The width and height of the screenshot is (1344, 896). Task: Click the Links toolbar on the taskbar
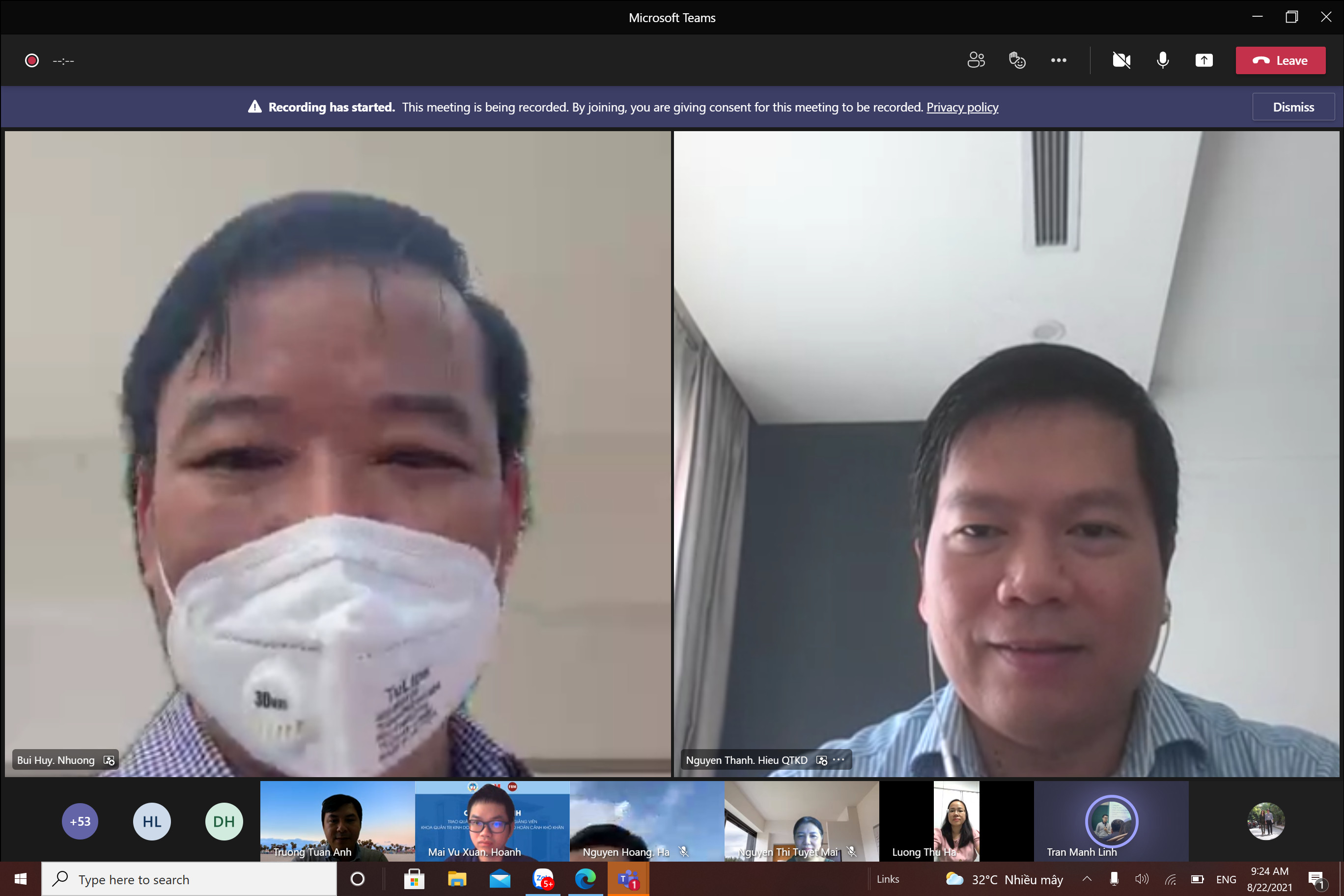[888, 879]
